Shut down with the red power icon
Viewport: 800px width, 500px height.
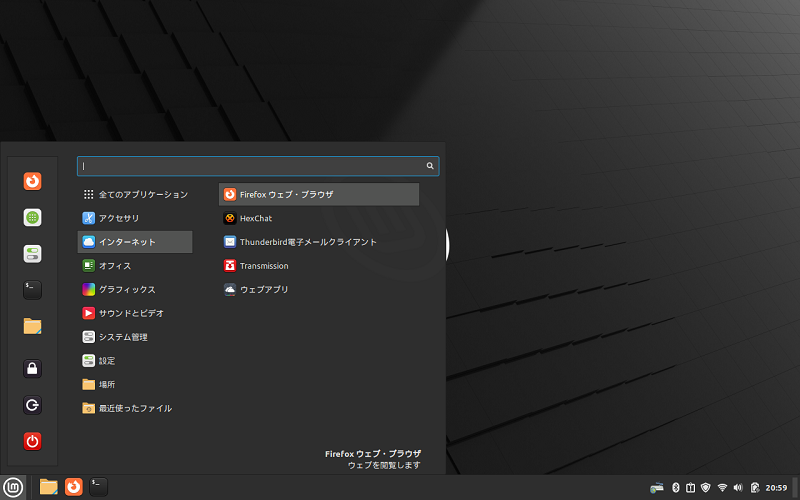tap(32, 441)
